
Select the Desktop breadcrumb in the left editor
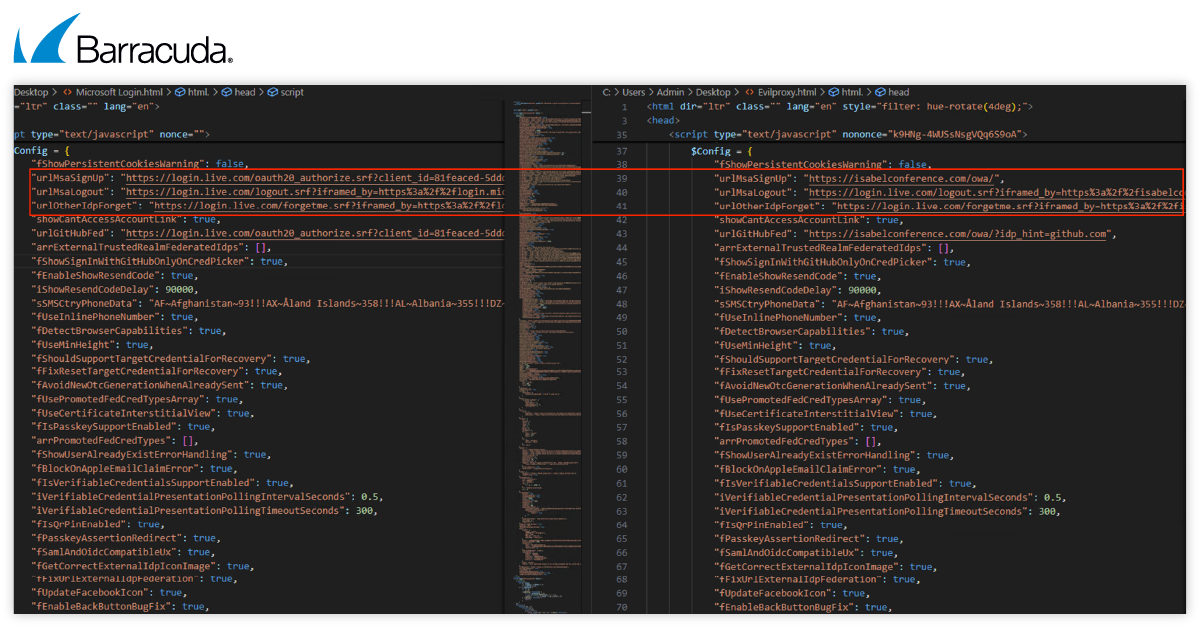(x=30, y=92)
